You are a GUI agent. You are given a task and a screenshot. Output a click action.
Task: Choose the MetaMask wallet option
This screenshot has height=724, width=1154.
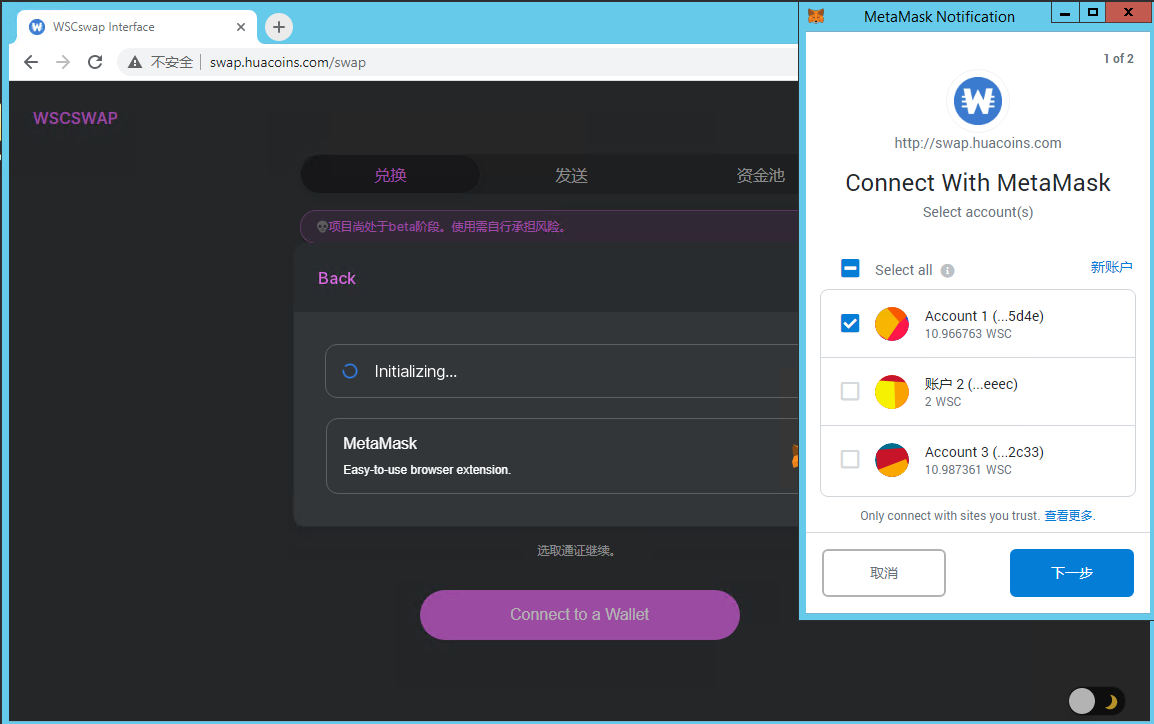(562, 456)
